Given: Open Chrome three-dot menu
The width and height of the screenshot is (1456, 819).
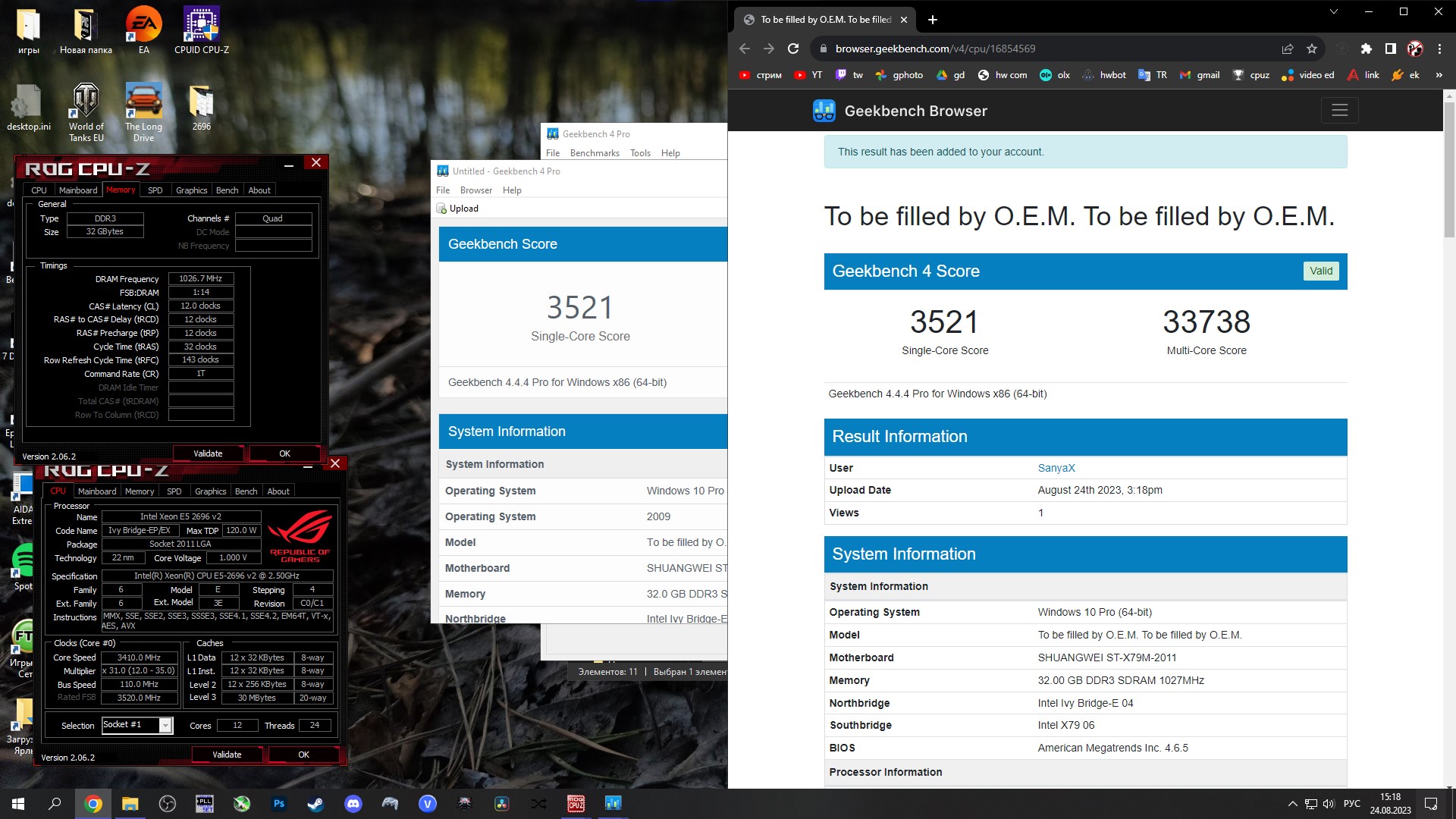Looking at the screenshot, I should click(x=1439, y=49).
